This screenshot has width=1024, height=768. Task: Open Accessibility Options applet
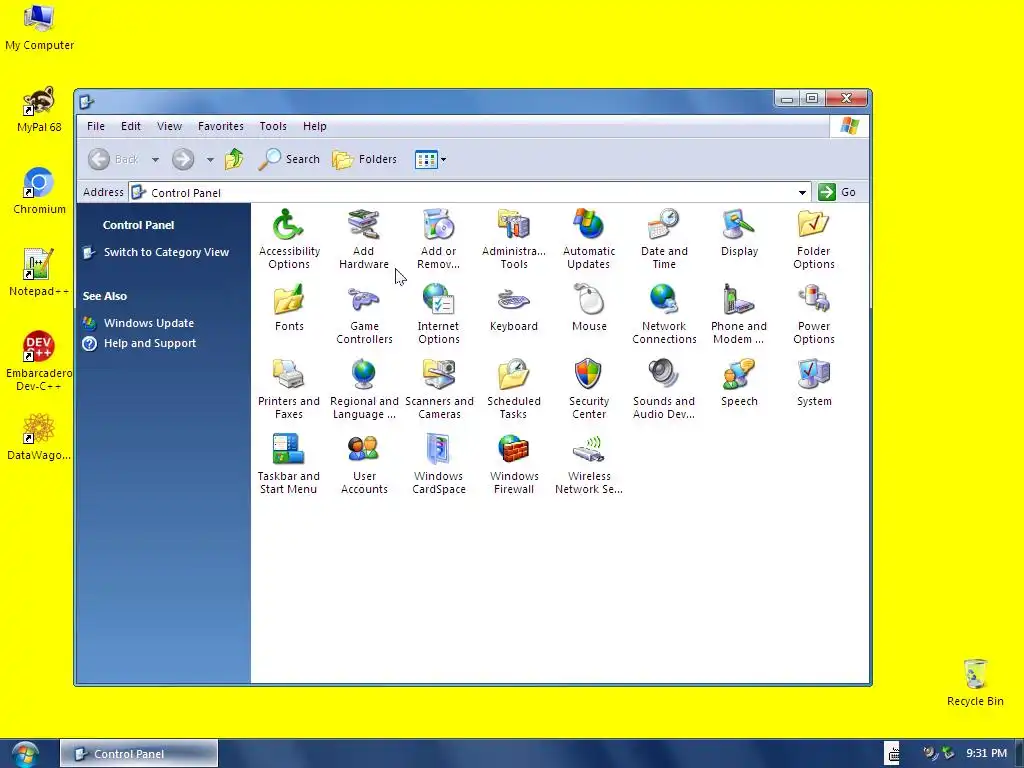[x=289, y=239]
